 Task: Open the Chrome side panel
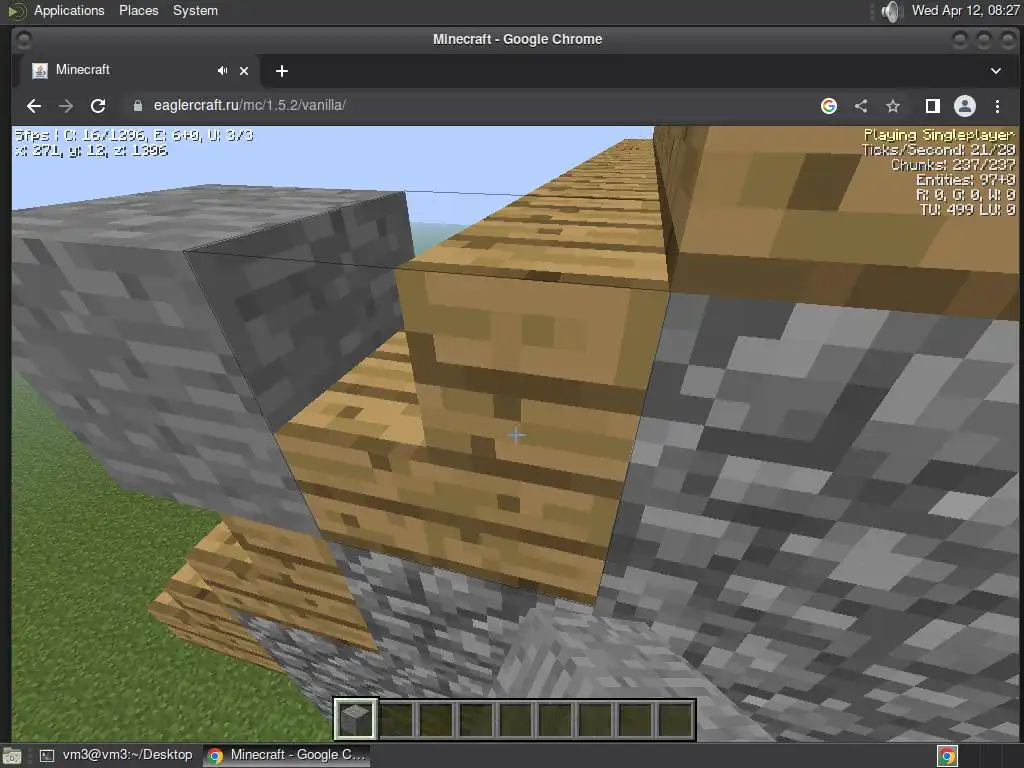[x=933, y=106]
